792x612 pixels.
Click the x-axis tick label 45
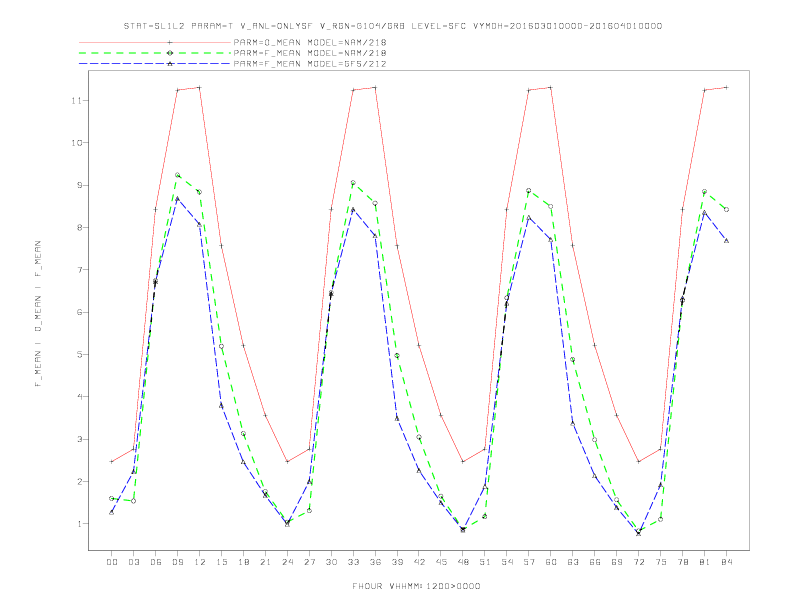pos(441,562)
